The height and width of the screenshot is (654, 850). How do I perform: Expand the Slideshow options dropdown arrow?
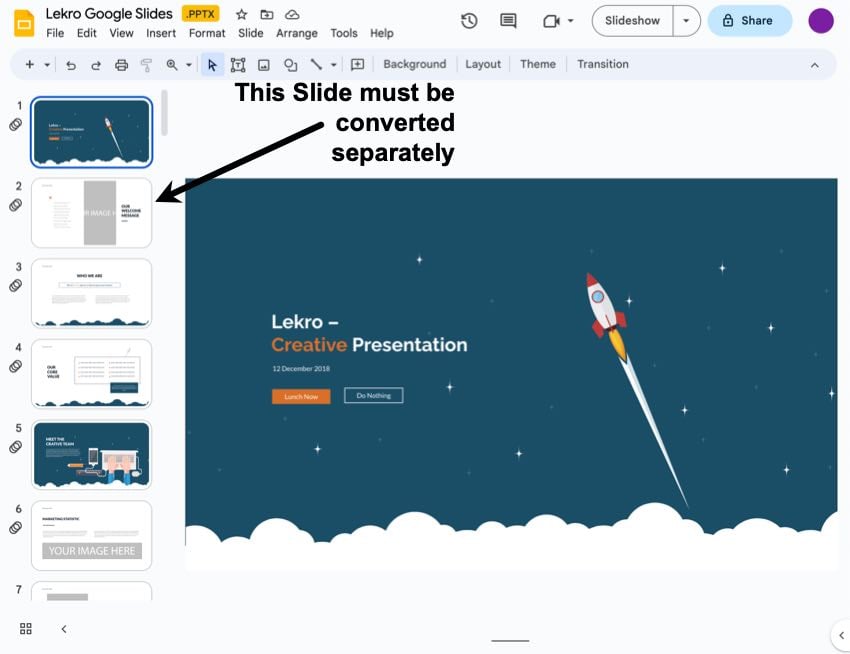(x=686, y=21)
